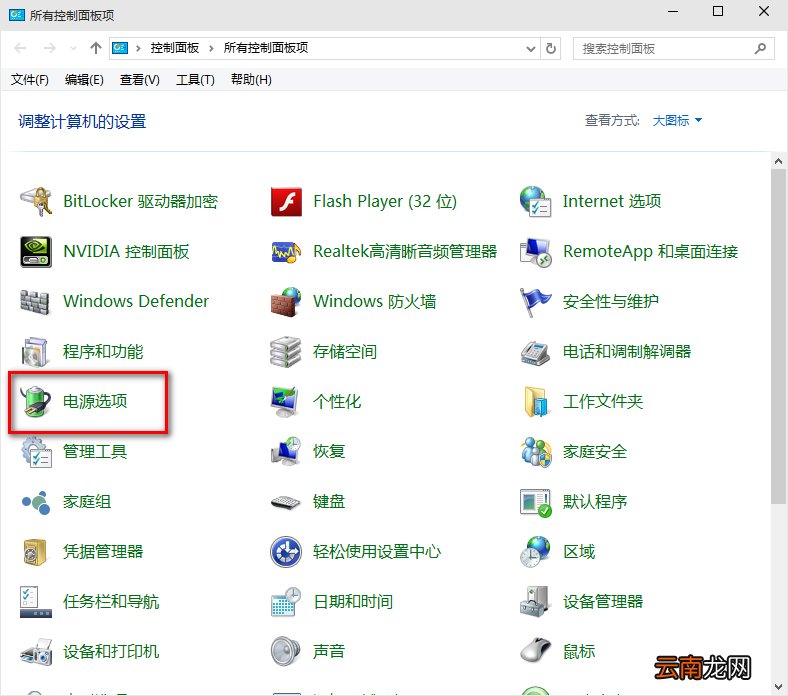
Task: Open the 轻松使用设置中心 icon
Action: (x=286, y=551)
